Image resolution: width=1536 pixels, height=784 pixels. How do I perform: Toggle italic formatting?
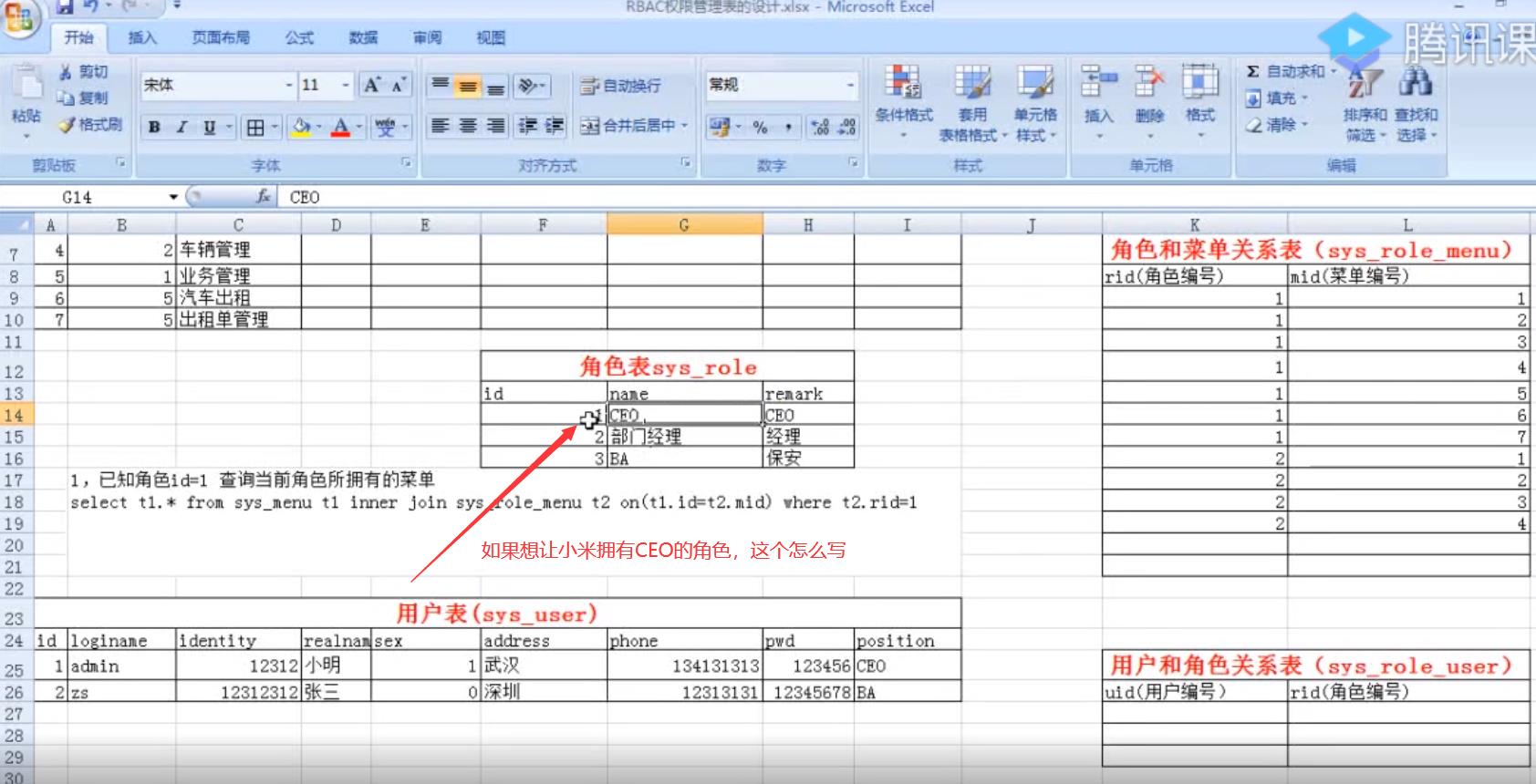click(x=182, y=127)
